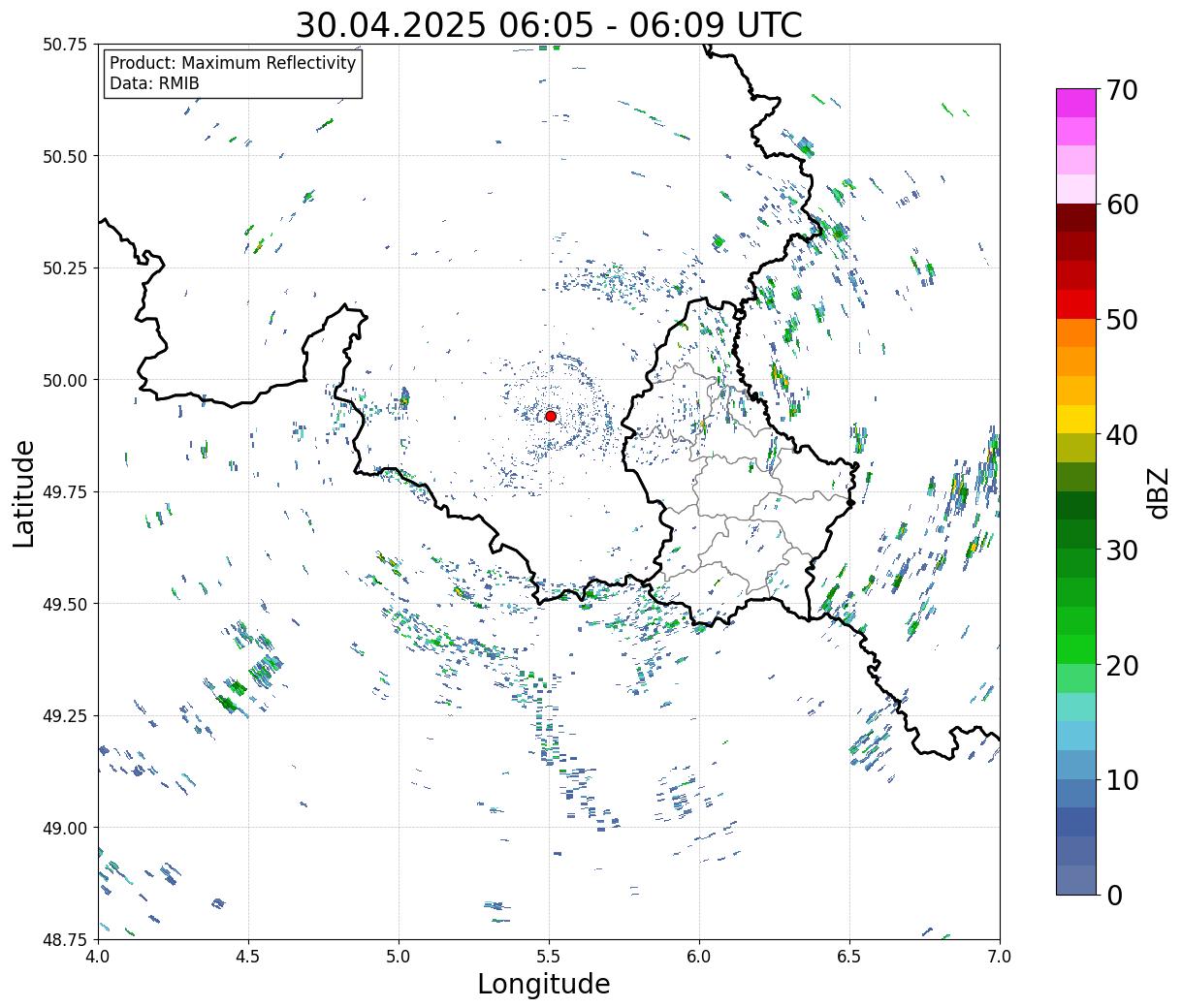Click the cyan-blue colorbar segment above 10
1182x1008 pixels.
coord(1076,736)
